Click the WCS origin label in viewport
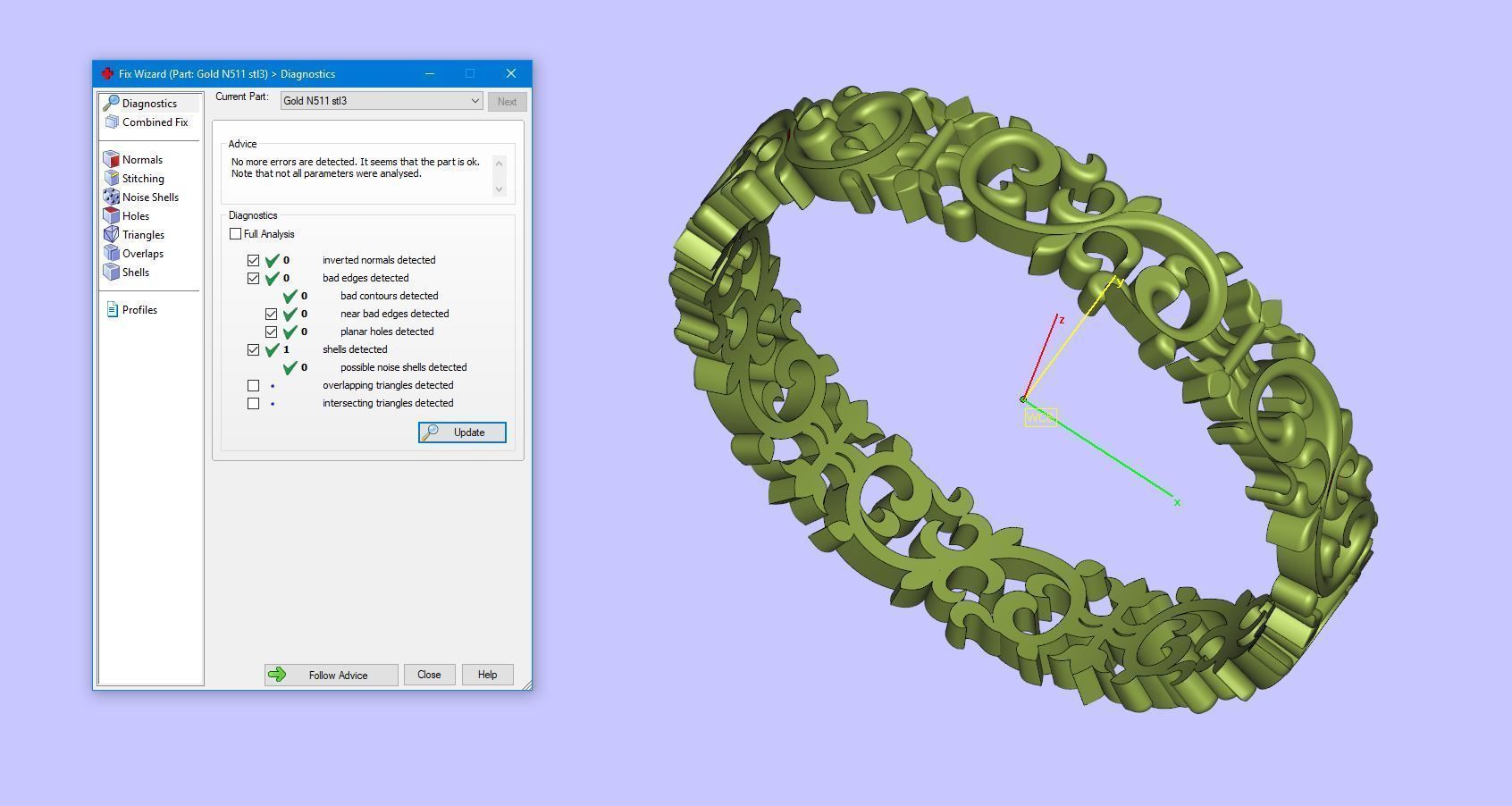This screenshot has width=1512, height=806. click(x=1040, y=417)
